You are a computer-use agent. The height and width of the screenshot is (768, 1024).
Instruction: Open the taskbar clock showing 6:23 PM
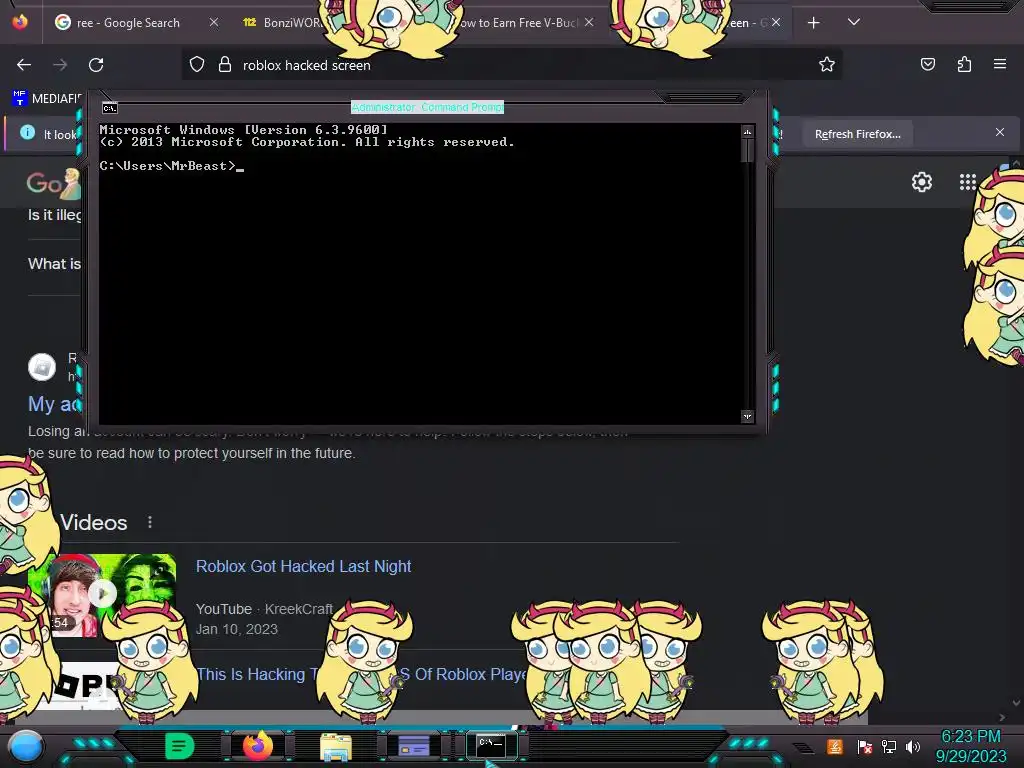coord(971,746)
